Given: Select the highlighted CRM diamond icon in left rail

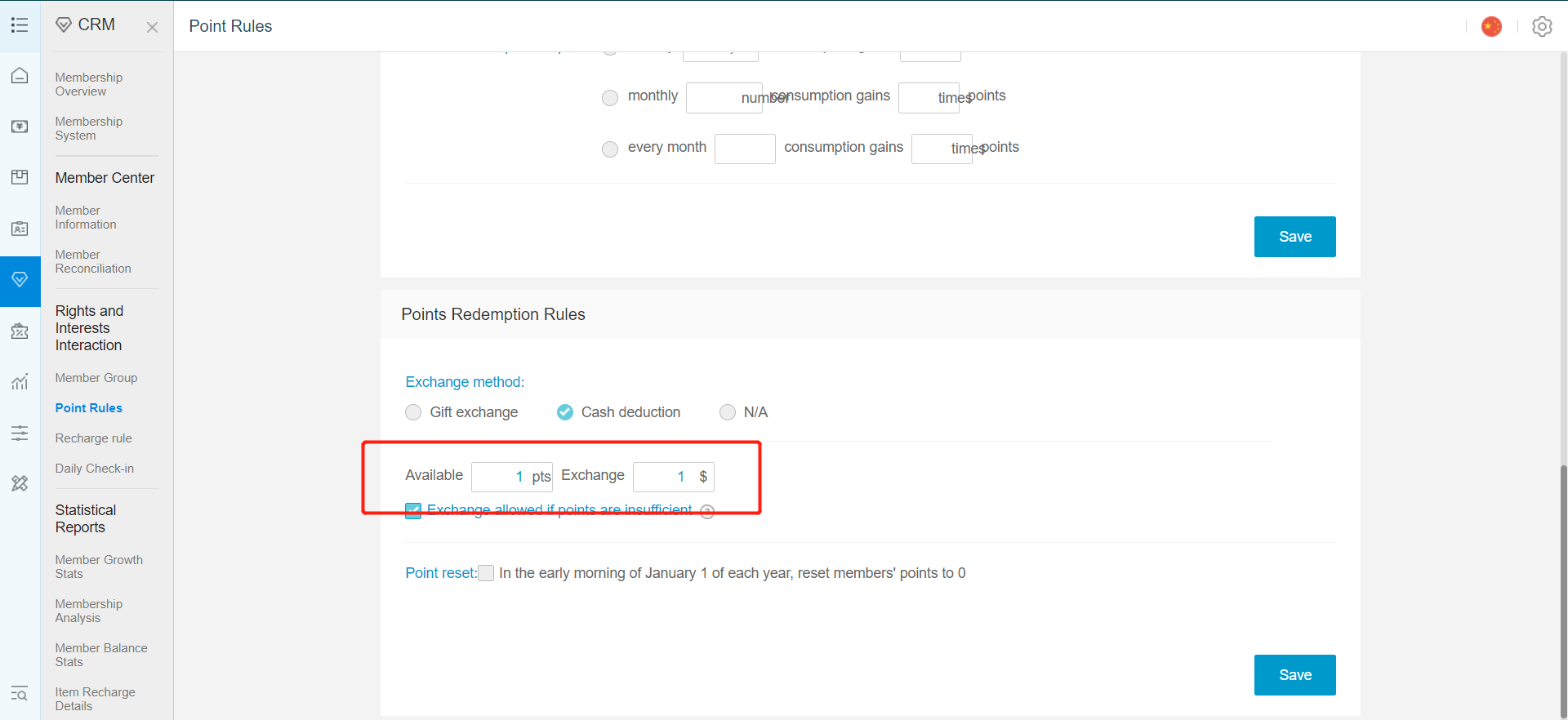Looking at the screenshot, I should point(20,280).
